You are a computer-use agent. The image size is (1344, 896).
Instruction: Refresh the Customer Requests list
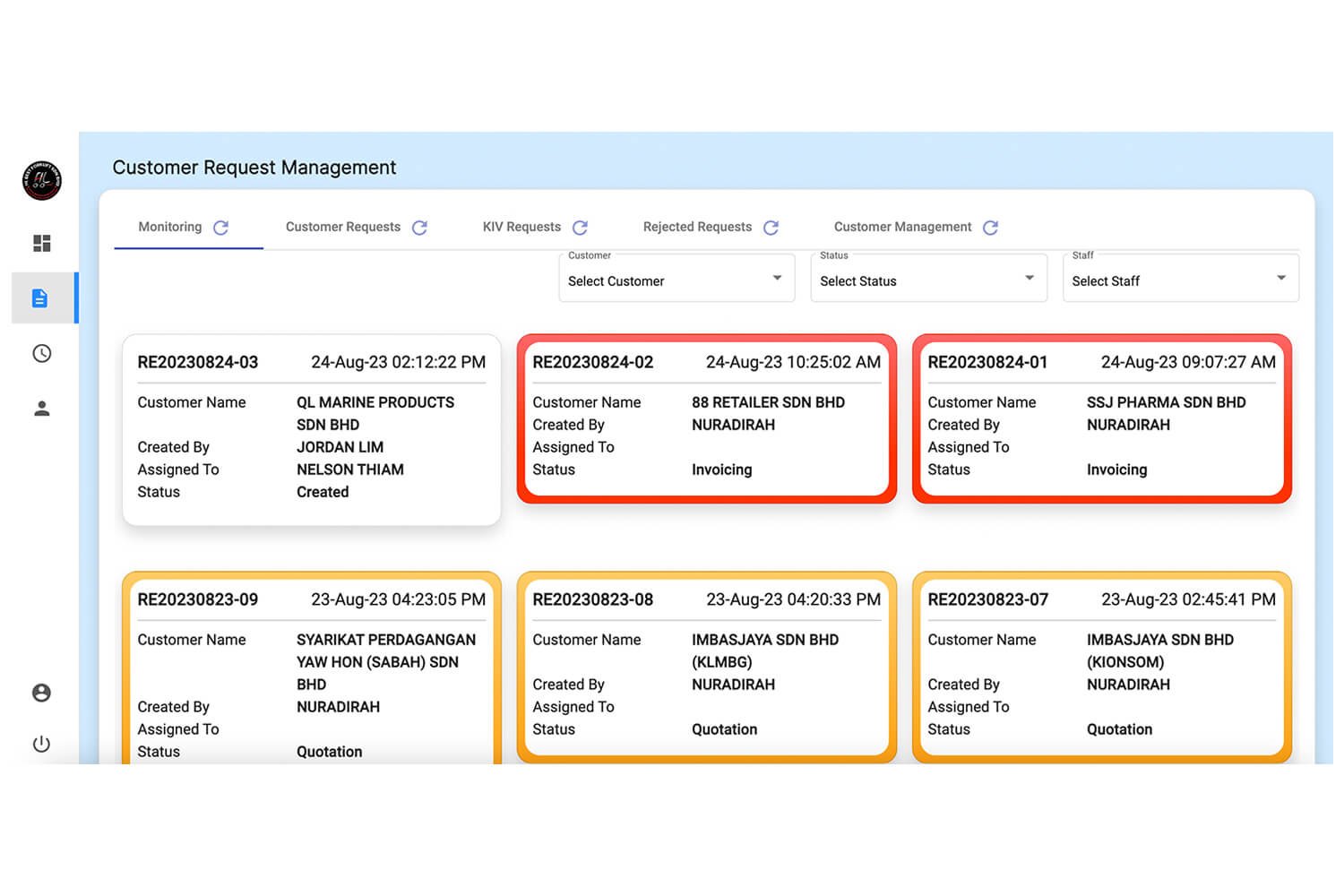tap(419, 228)
